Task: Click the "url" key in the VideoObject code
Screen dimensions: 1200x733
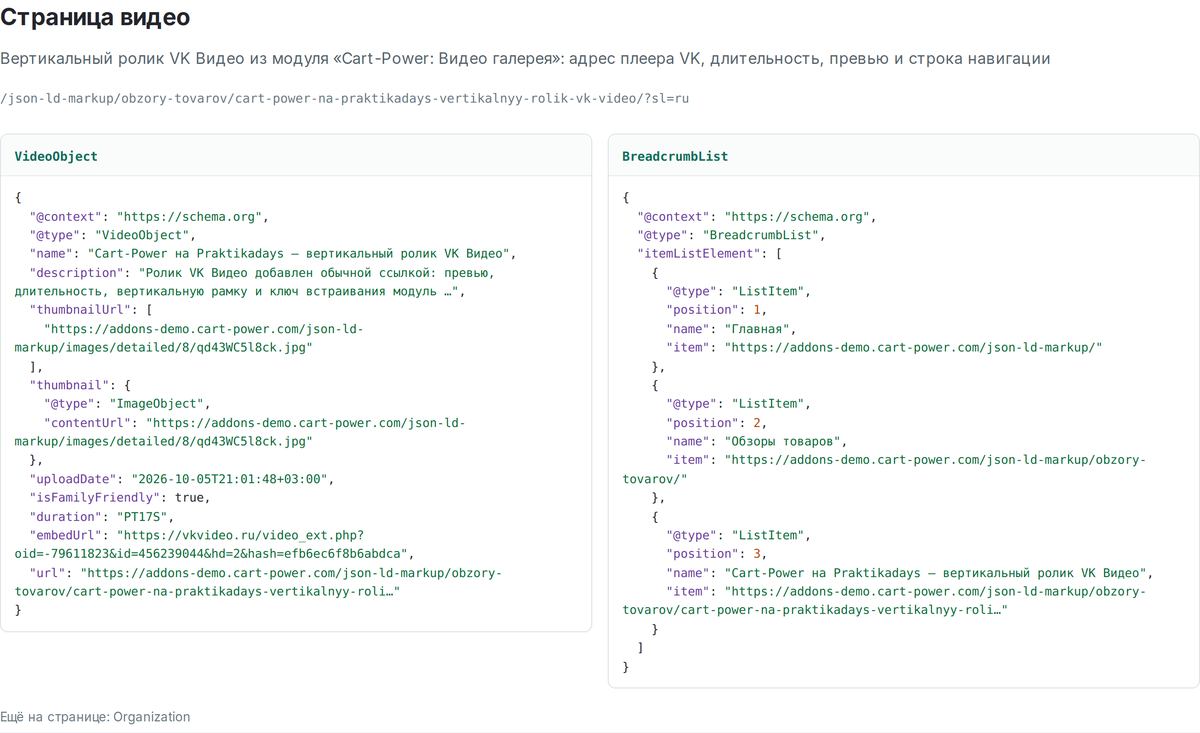Action: click(49, 573)
